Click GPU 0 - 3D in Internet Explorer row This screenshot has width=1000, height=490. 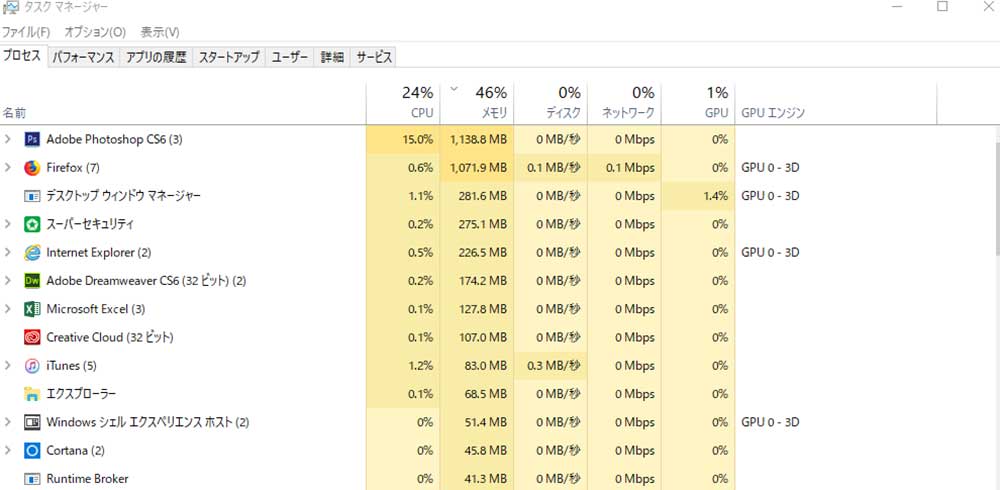coord(770,253)
